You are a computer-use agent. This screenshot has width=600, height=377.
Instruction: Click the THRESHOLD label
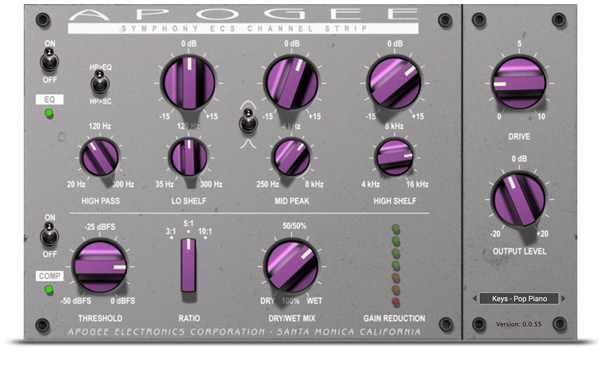coord(100,318)
